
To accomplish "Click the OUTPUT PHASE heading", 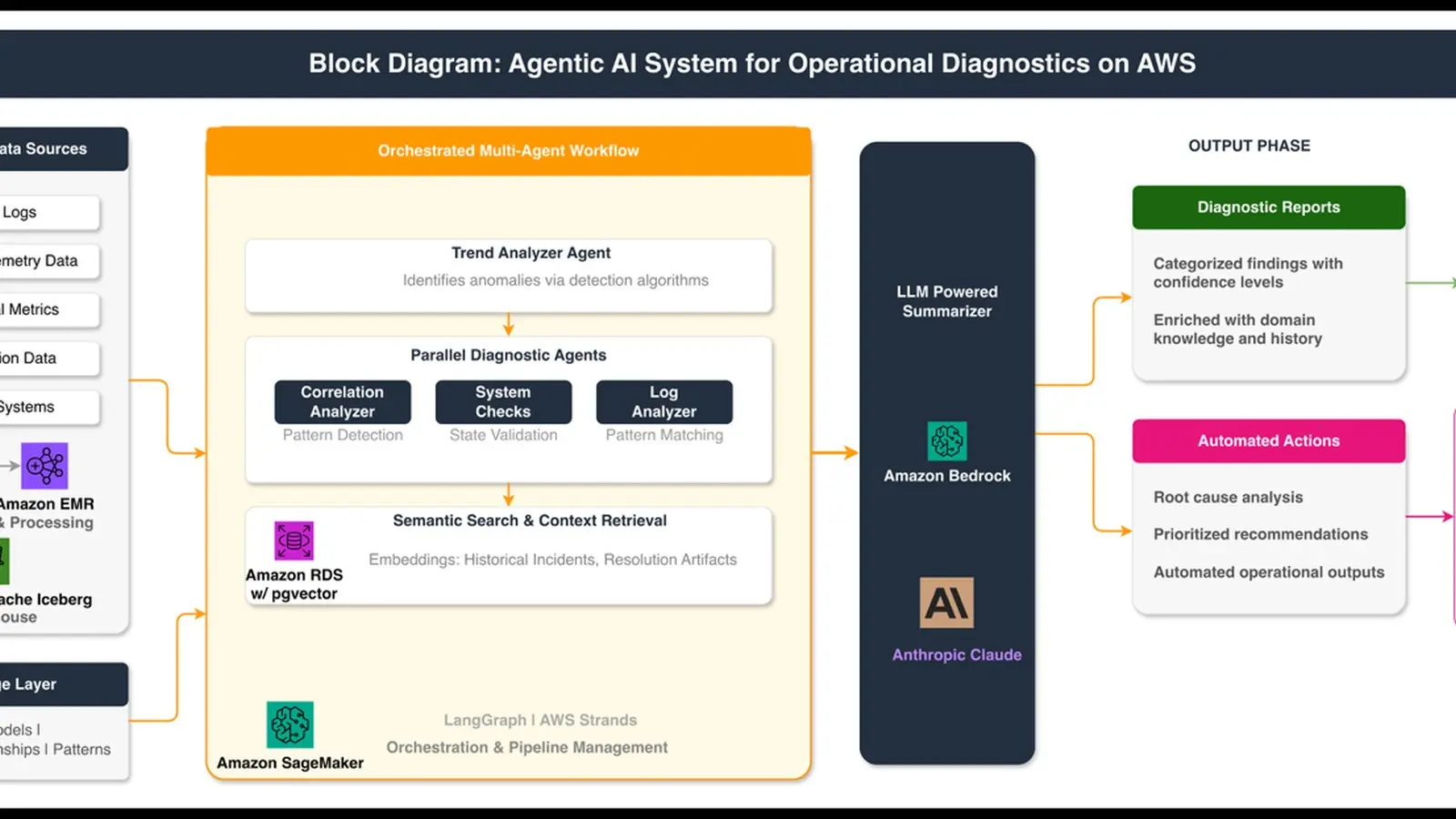I will pos(1249,146).
